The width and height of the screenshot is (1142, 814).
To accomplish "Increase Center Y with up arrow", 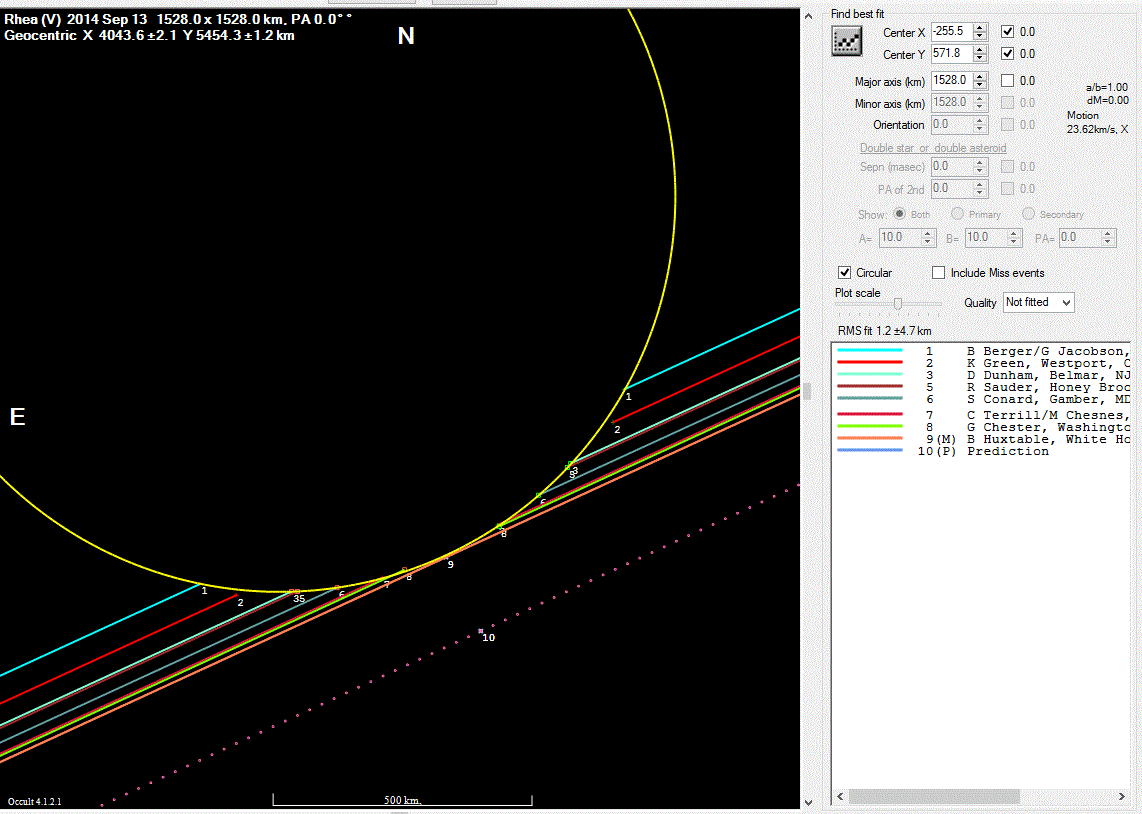I will tap(980, 50).
